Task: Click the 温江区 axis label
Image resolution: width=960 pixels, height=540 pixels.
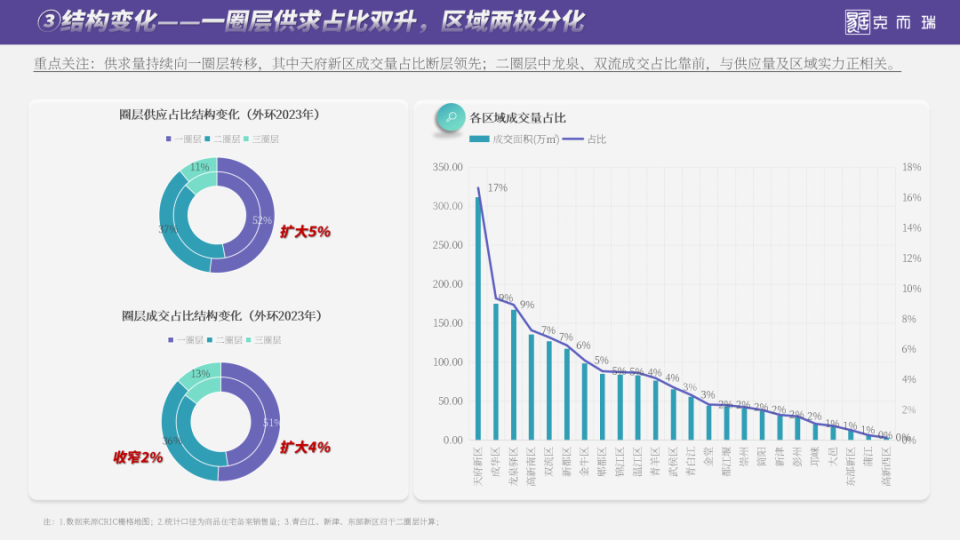Action: click(x=638, y=462)
